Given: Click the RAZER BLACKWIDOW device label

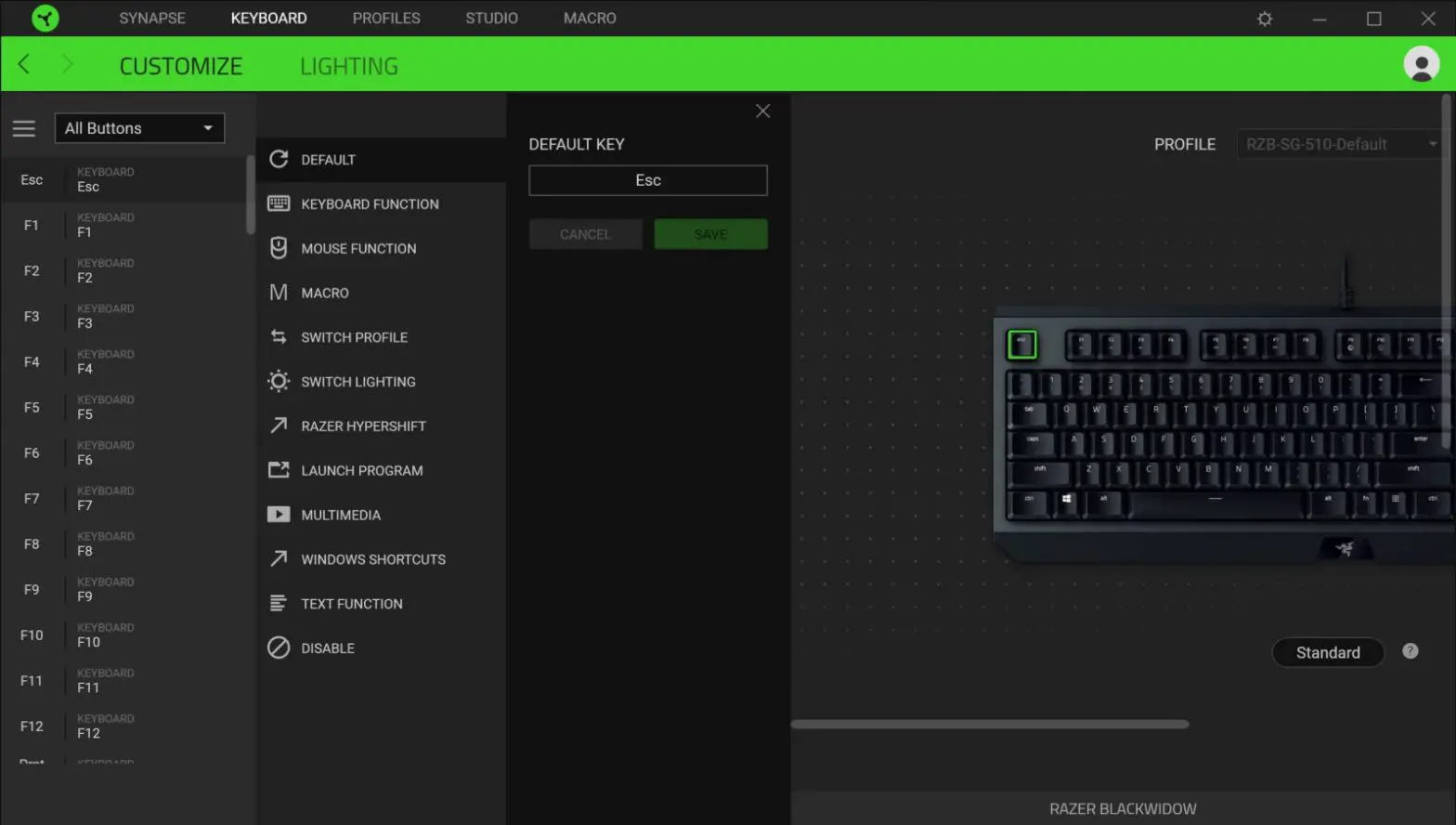Looking at the screenshot, I should pyautogui.click(x=1123, y=808).
